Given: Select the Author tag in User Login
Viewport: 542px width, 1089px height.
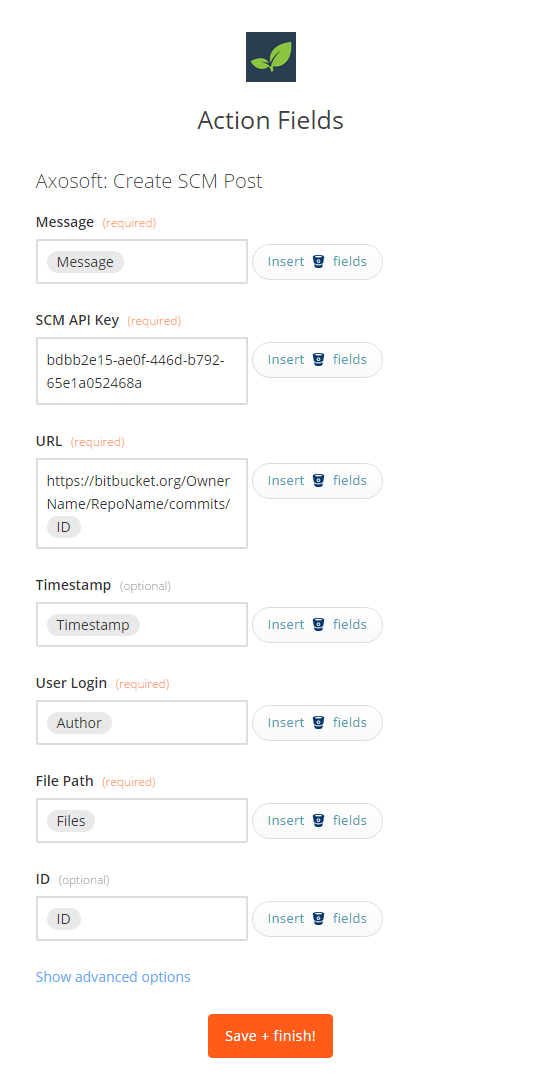Looking at the screenshot, I should pos(79,722).
